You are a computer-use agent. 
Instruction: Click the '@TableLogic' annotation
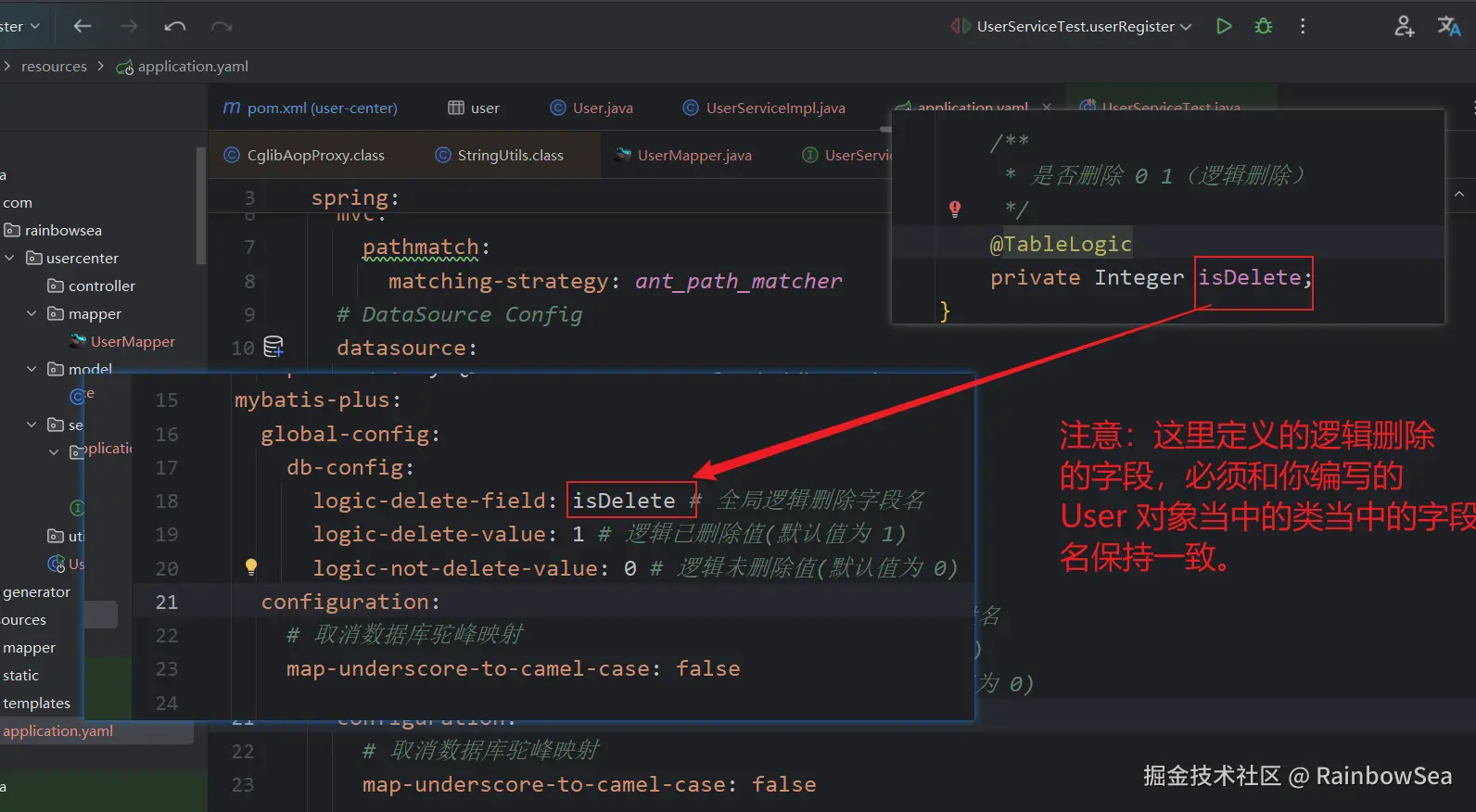tap(1061, 244)
